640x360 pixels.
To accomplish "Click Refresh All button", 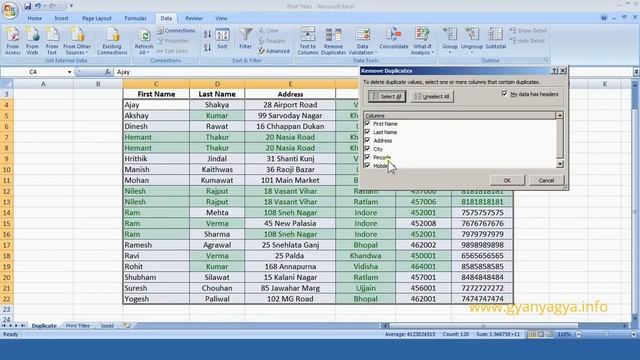I will click(144, 41).
